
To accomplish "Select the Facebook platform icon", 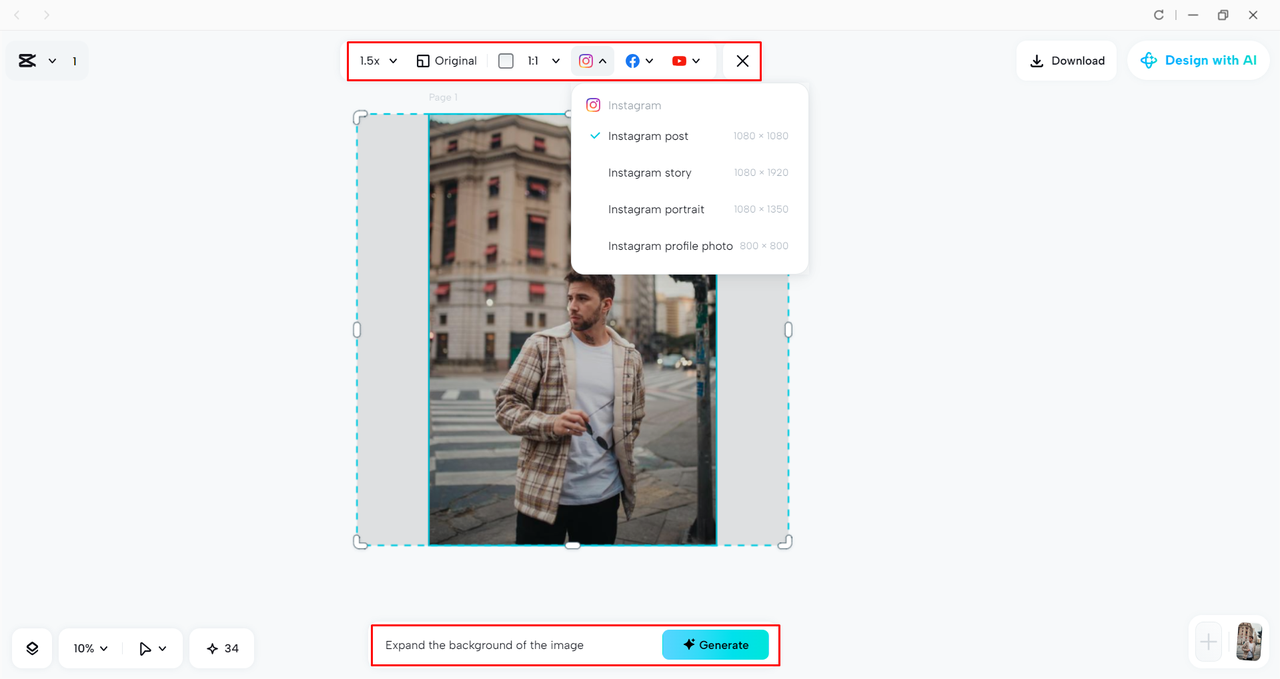I will (x=632, y=60).
